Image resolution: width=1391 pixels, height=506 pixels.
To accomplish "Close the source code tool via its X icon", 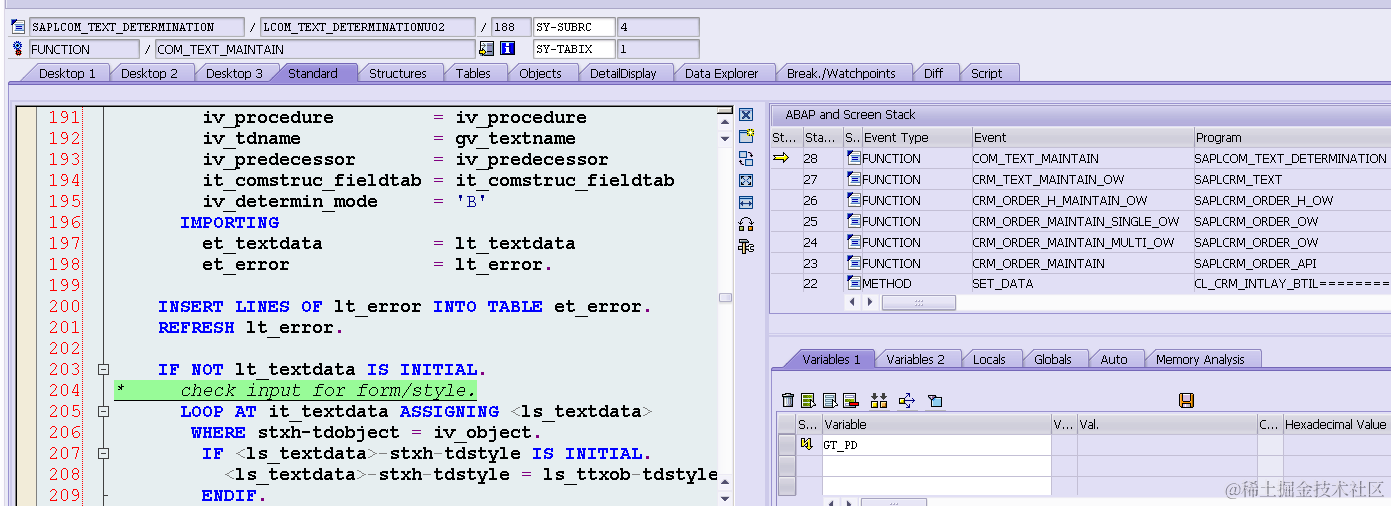I will [x=746, y=116].
